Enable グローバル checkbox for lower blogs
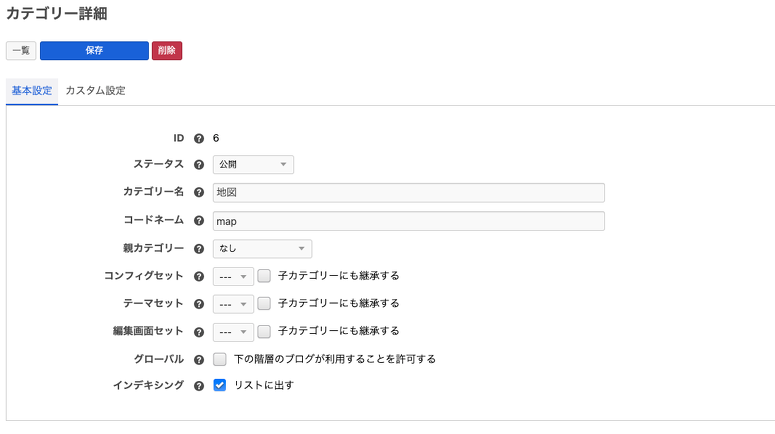Screen dimensions: 775x434 pyautogui.click(x=220, y=359)
